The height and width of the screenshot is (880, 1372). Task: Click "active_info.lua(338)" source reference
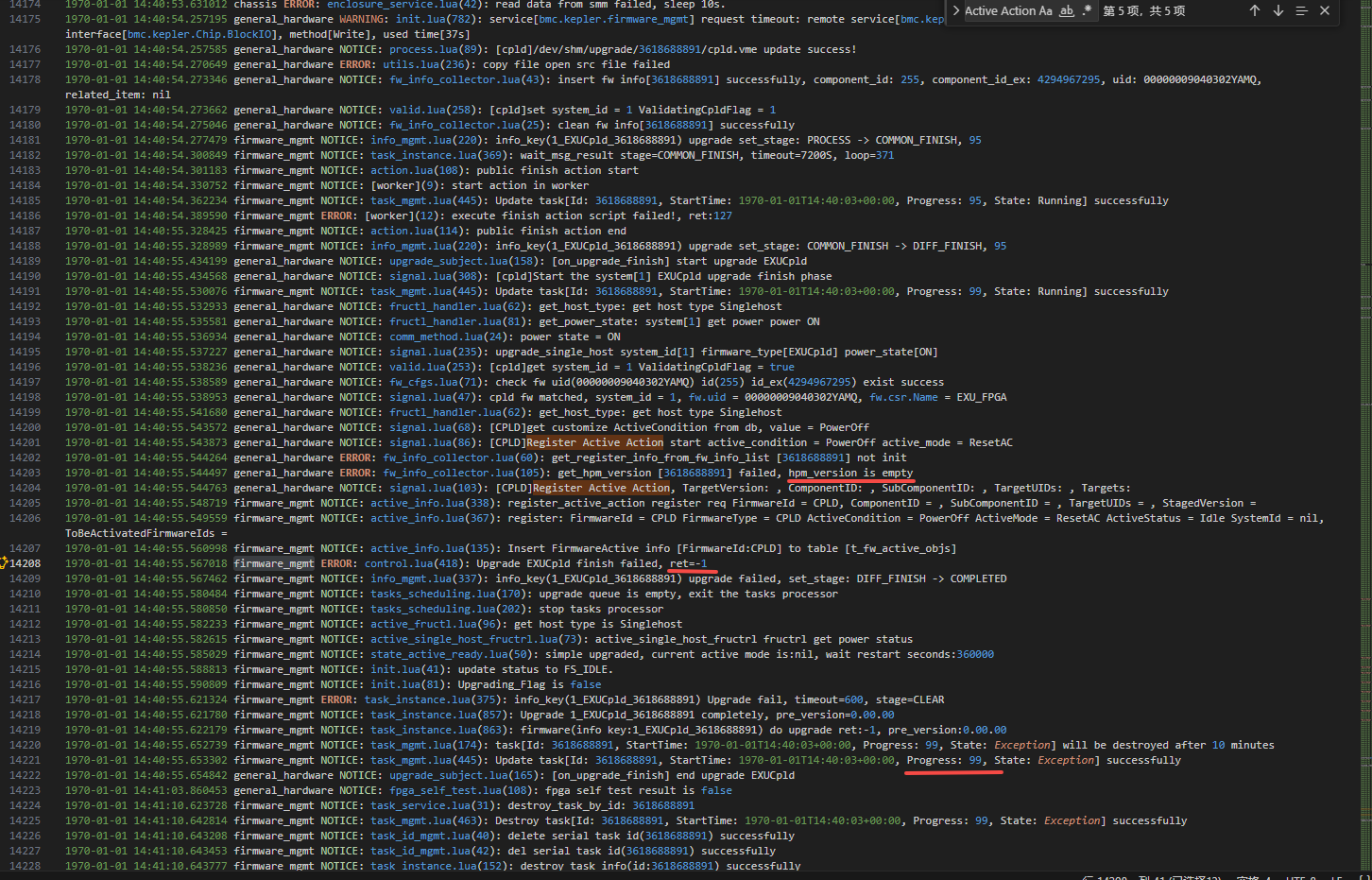[x=433, y=503]
